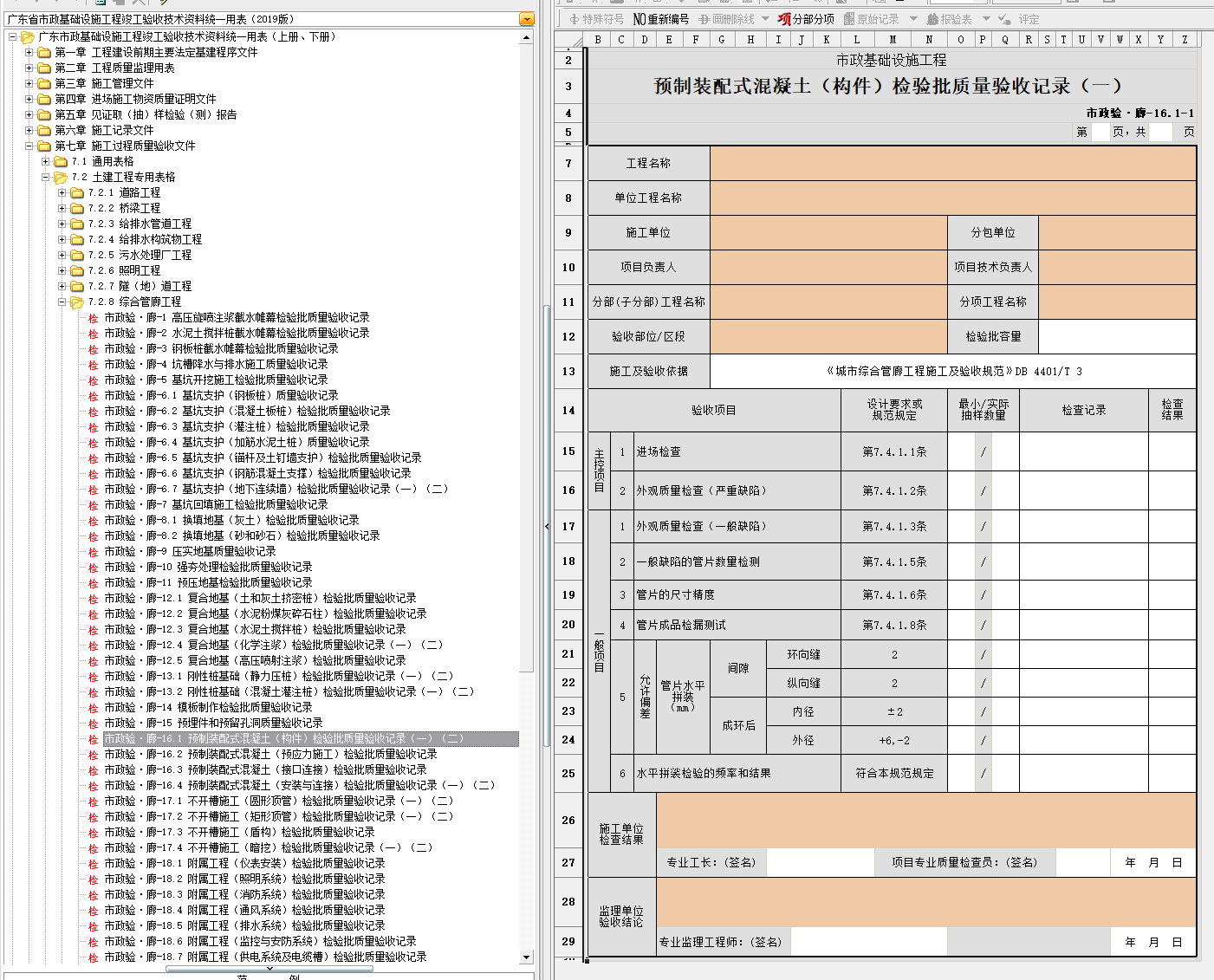Click the 报验表 inspection form tool
This screenshot has height=980, width=1214.
[949, 19]
